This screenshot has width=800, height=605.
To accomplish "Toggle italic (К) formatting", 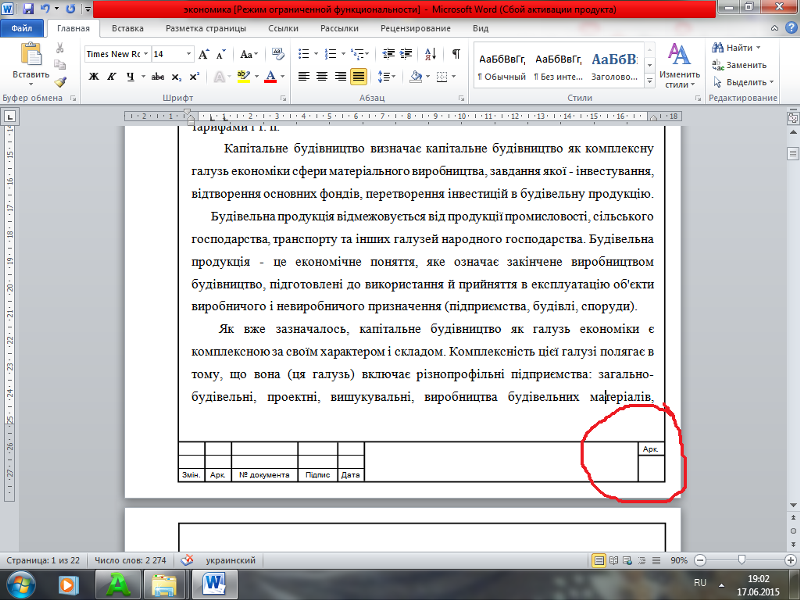I will [112, 76].
